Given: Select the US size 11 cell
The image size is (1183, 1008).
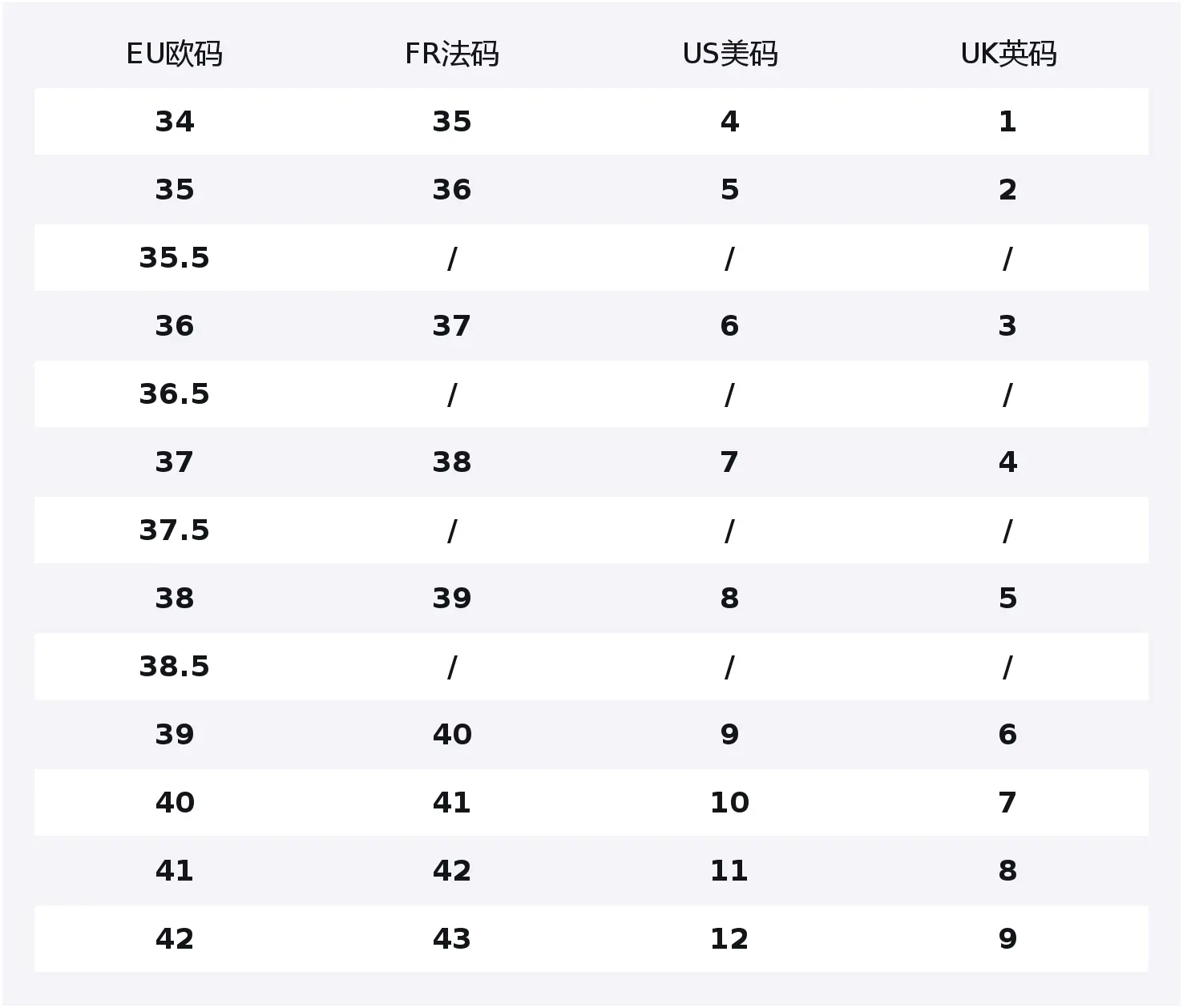Looking at the screenshot, I should point(729,871).
